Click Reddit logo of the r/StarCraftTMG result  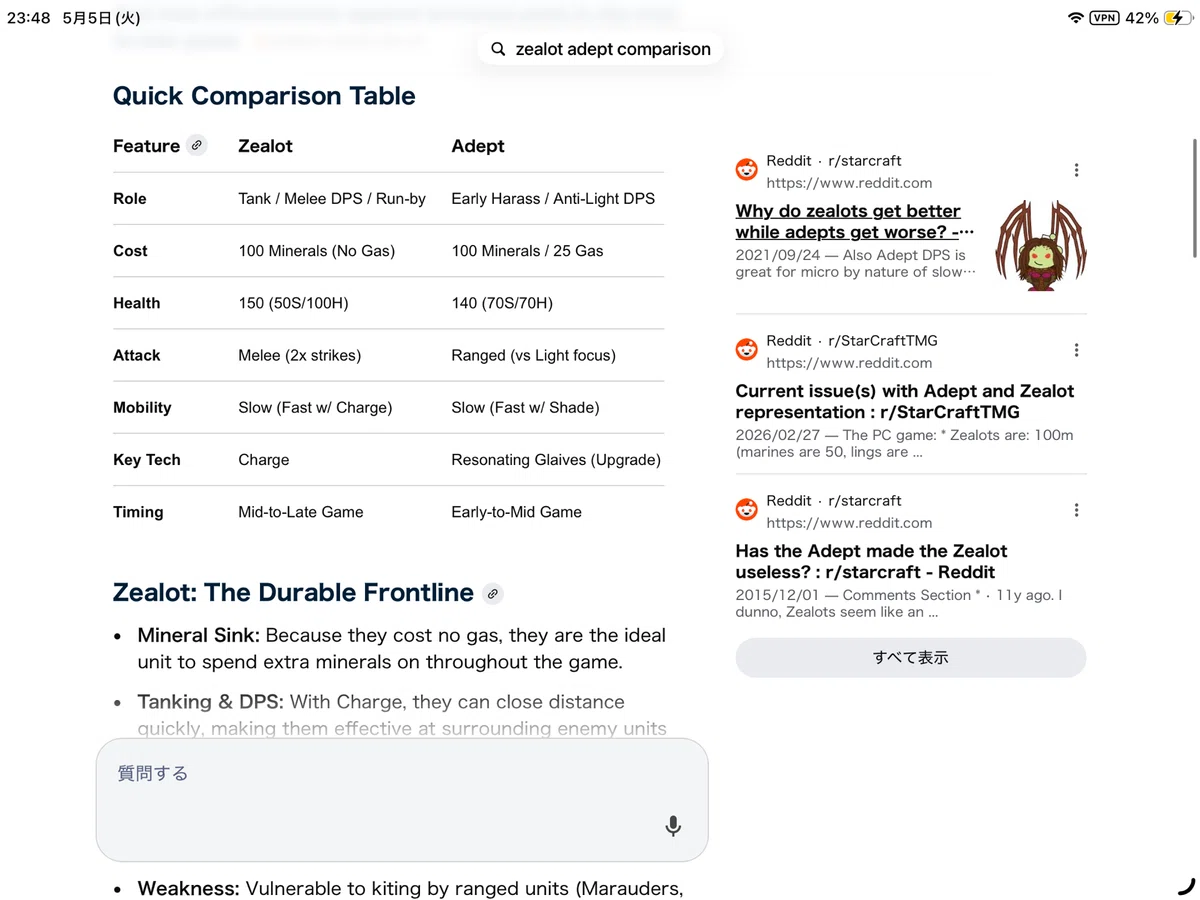[x=747, y=350]
